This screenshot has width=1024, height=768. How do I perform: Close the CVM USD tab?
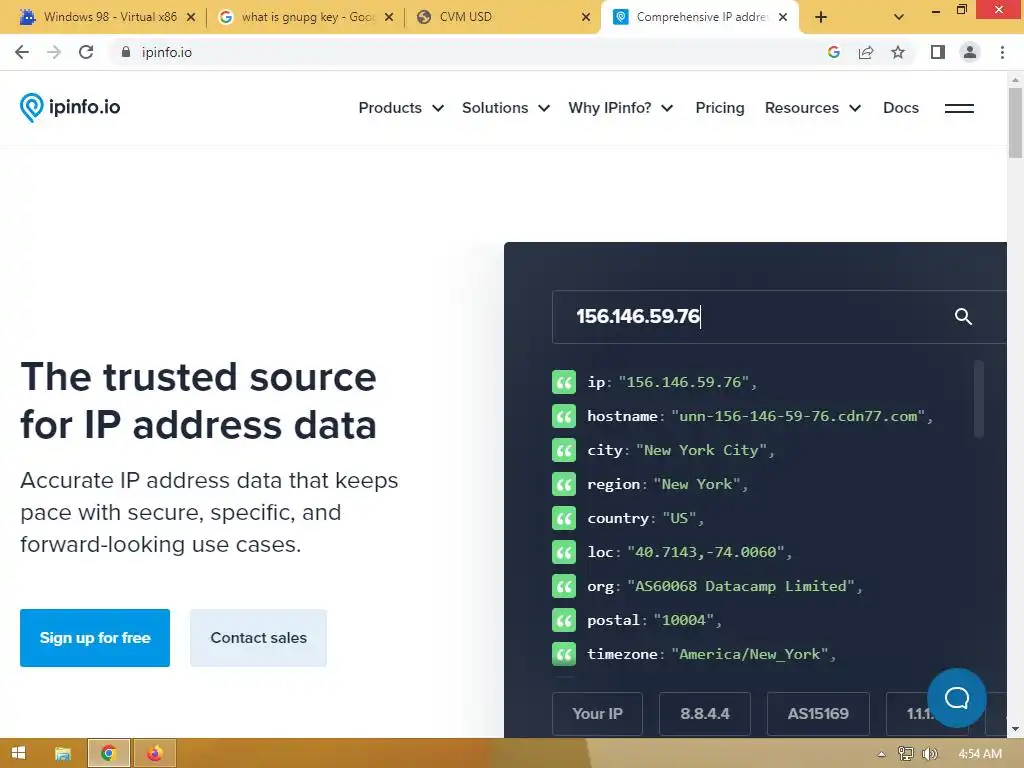pos(586,17)
